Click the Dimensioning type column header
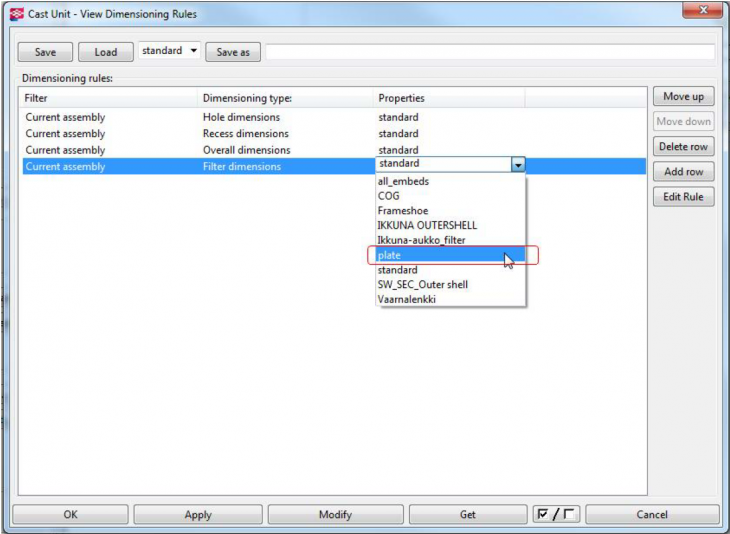Image resolution: width=730 pixels, height=534 pixels. click(285, 98)
